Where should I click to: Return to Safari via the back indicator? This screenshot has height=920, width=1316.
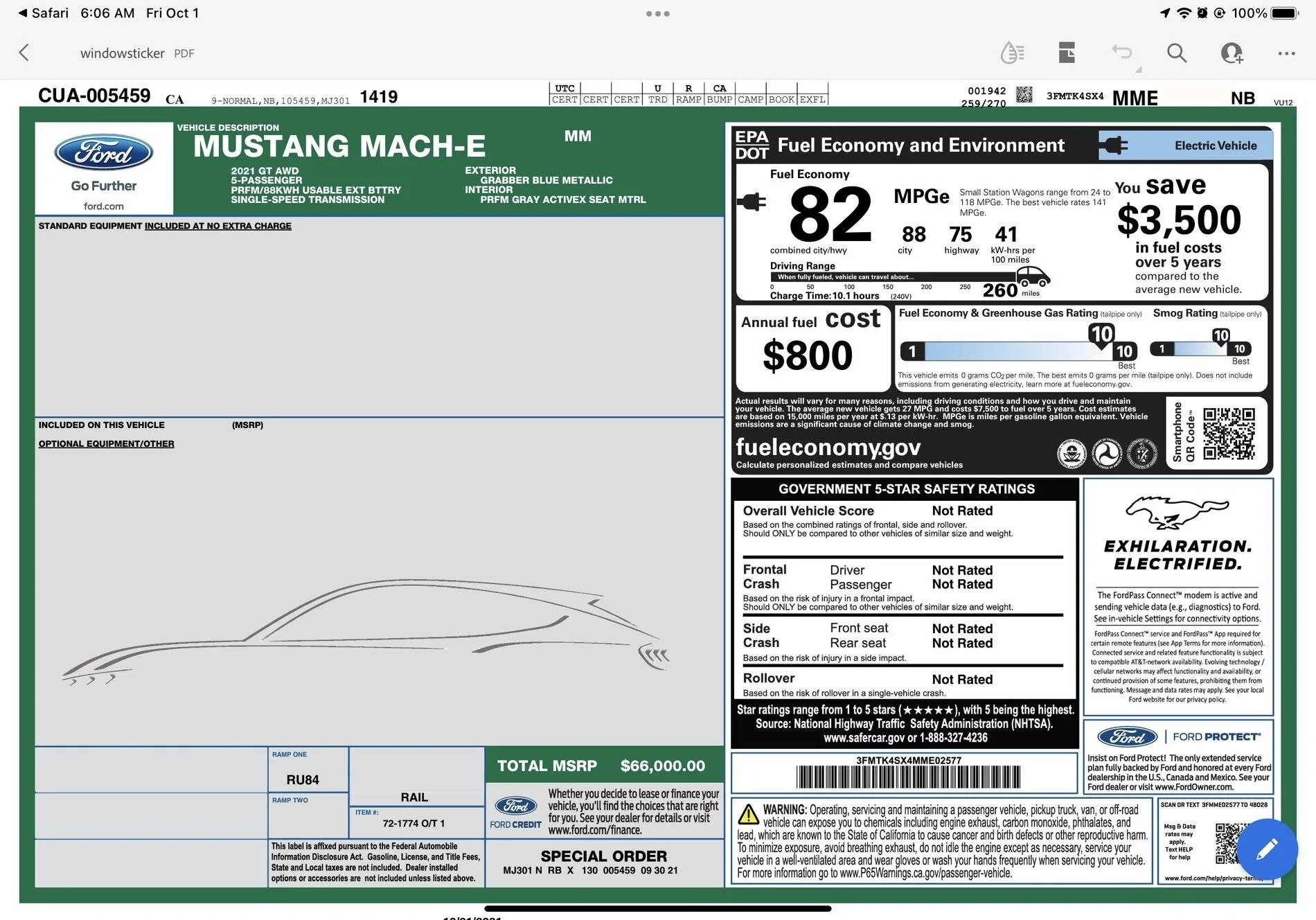click(44, 13)
